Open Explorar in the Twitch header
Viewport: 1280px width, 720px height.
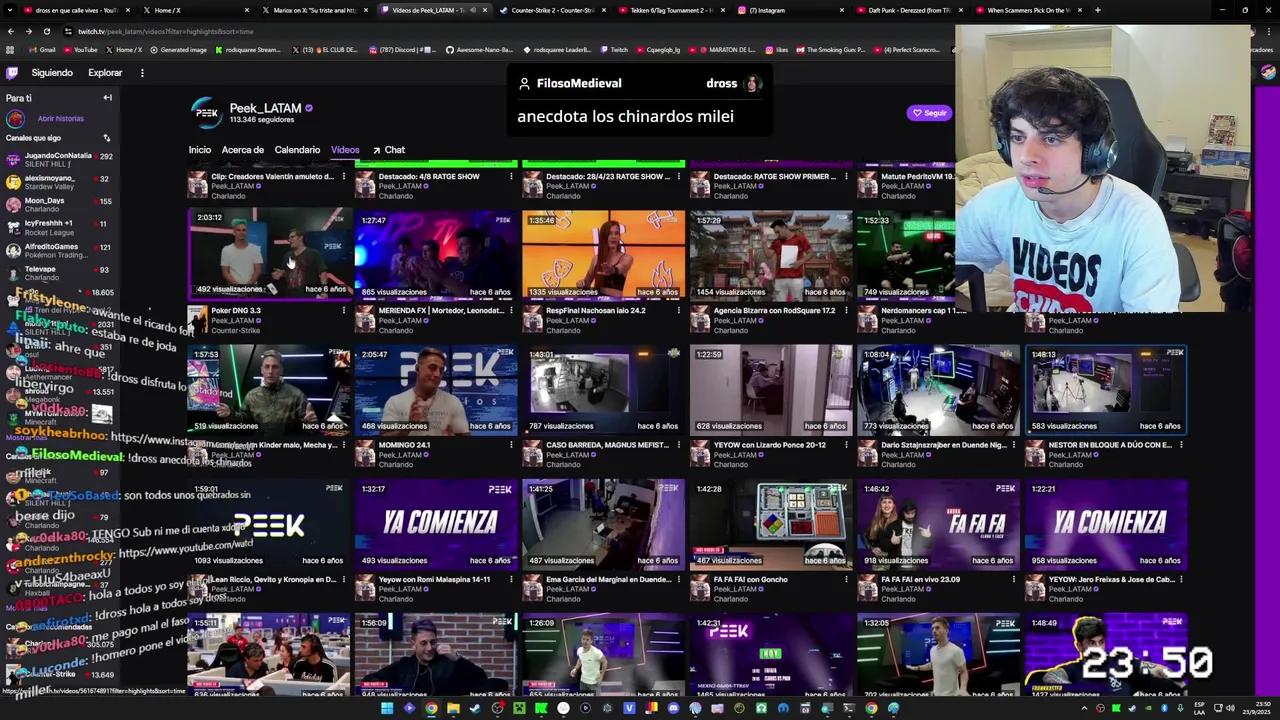click(105, 73)
